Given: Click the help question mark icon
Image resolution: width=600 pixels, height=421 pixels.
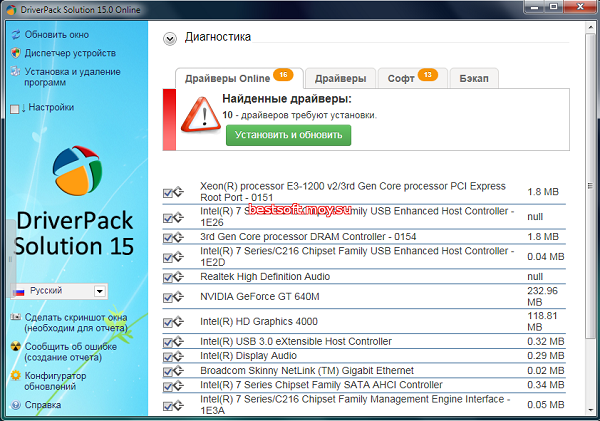Looking at the screenshot, I should (15, 405).
